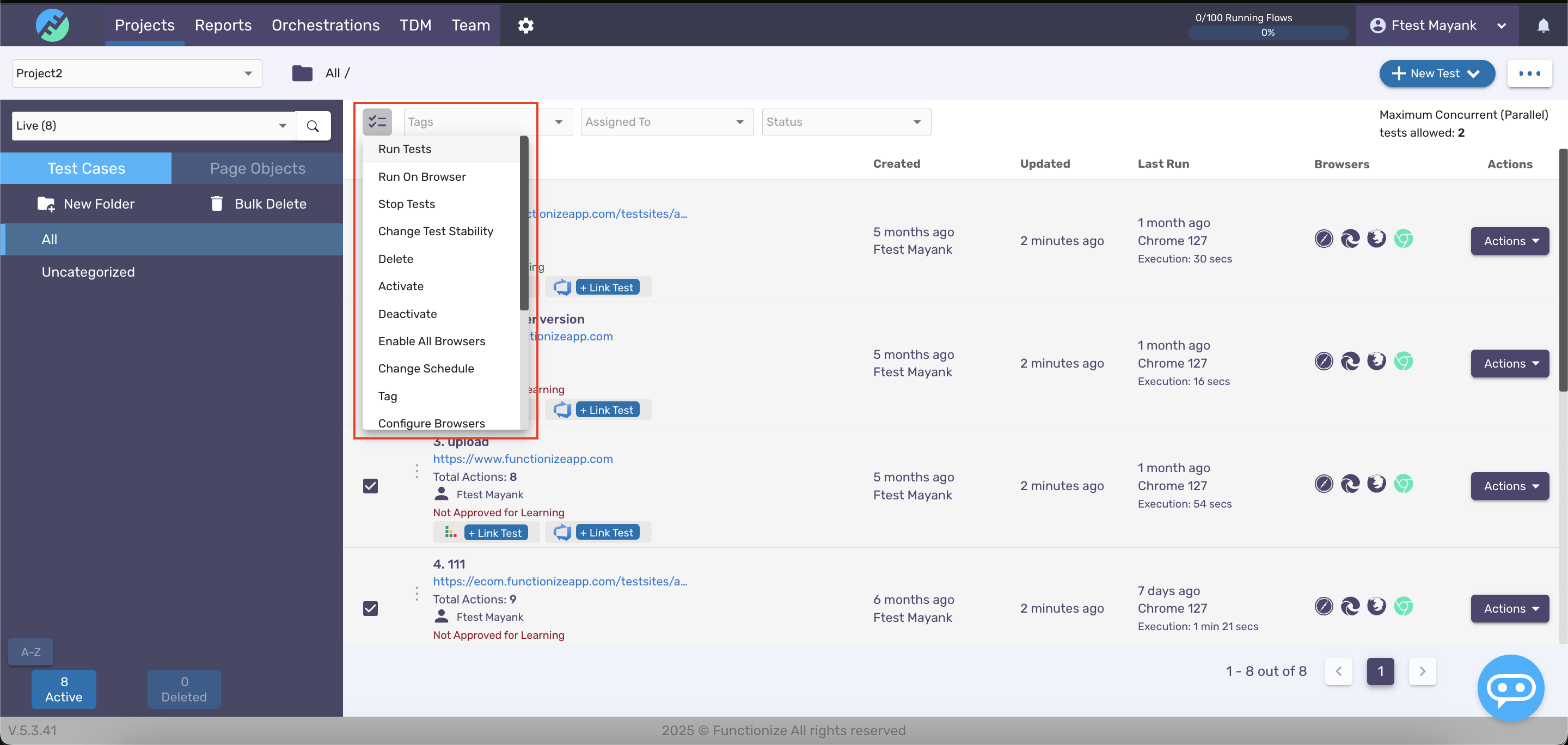Open Actions dropdown for upload test
This screenshot has height=745, width=1568.
click(x=1510, y=486)
